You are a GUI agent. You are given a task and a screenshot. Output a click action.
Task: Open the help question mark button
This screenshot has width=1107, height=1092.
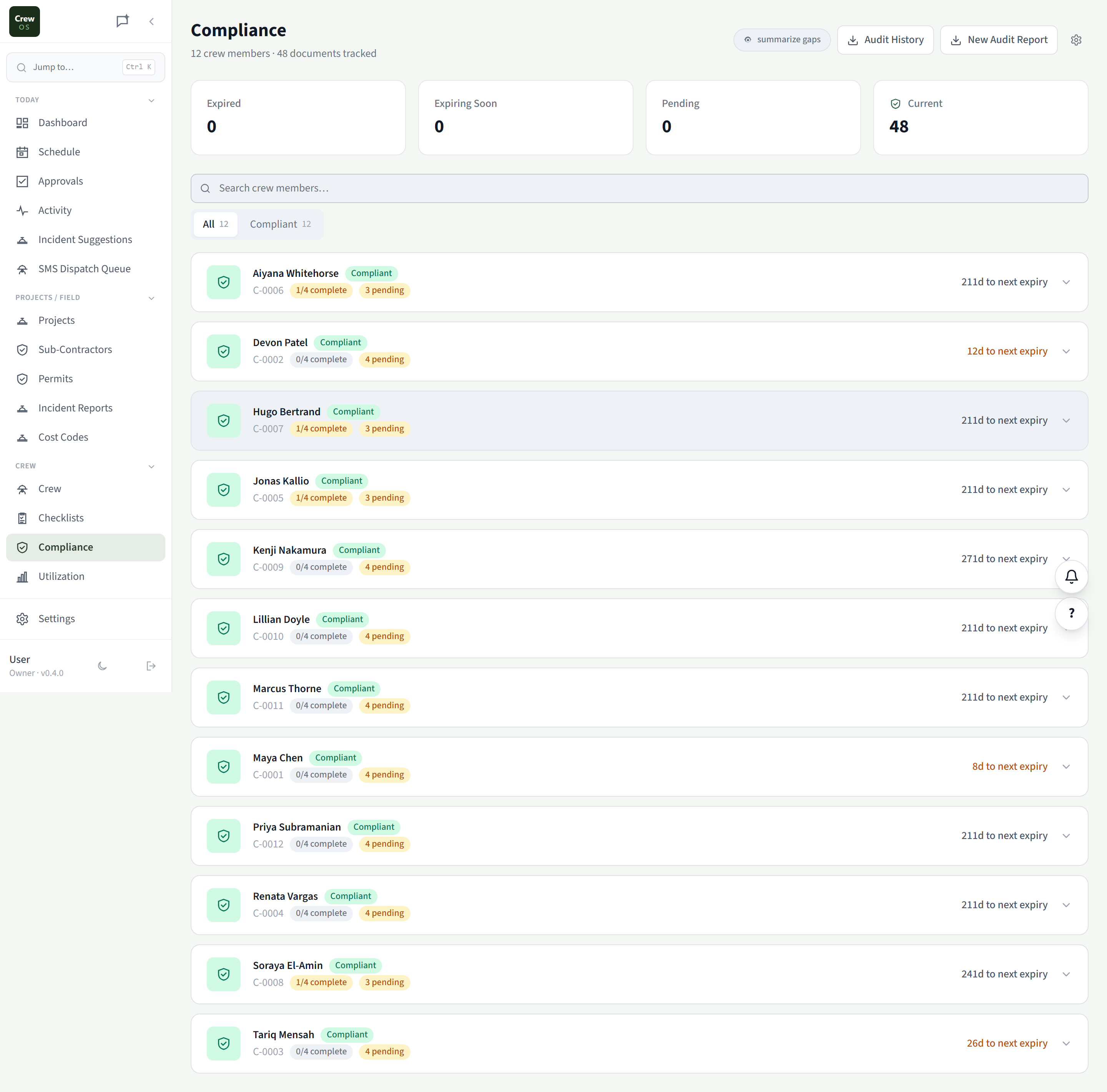coord(1071,614)
